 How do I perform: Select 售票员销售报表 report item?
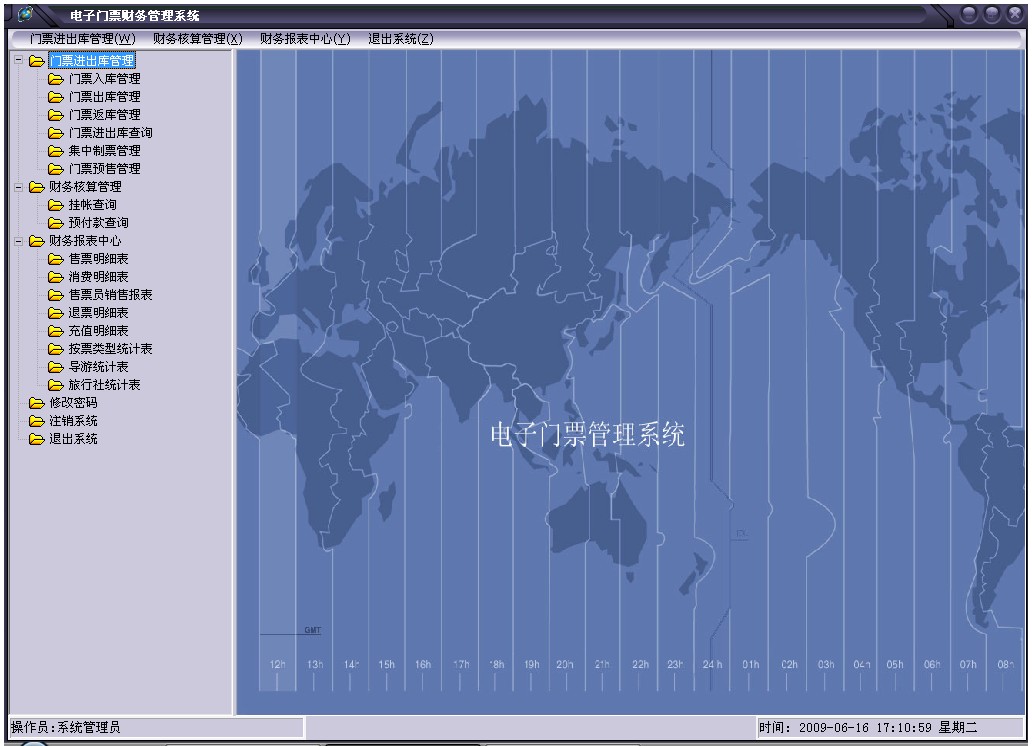tap(110, 295)
